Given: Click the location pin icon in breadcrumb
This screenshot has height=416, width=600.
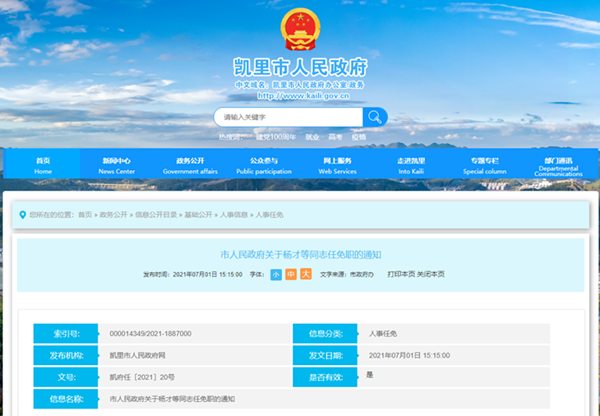Looking at the screenshot, I should [22, 215].
